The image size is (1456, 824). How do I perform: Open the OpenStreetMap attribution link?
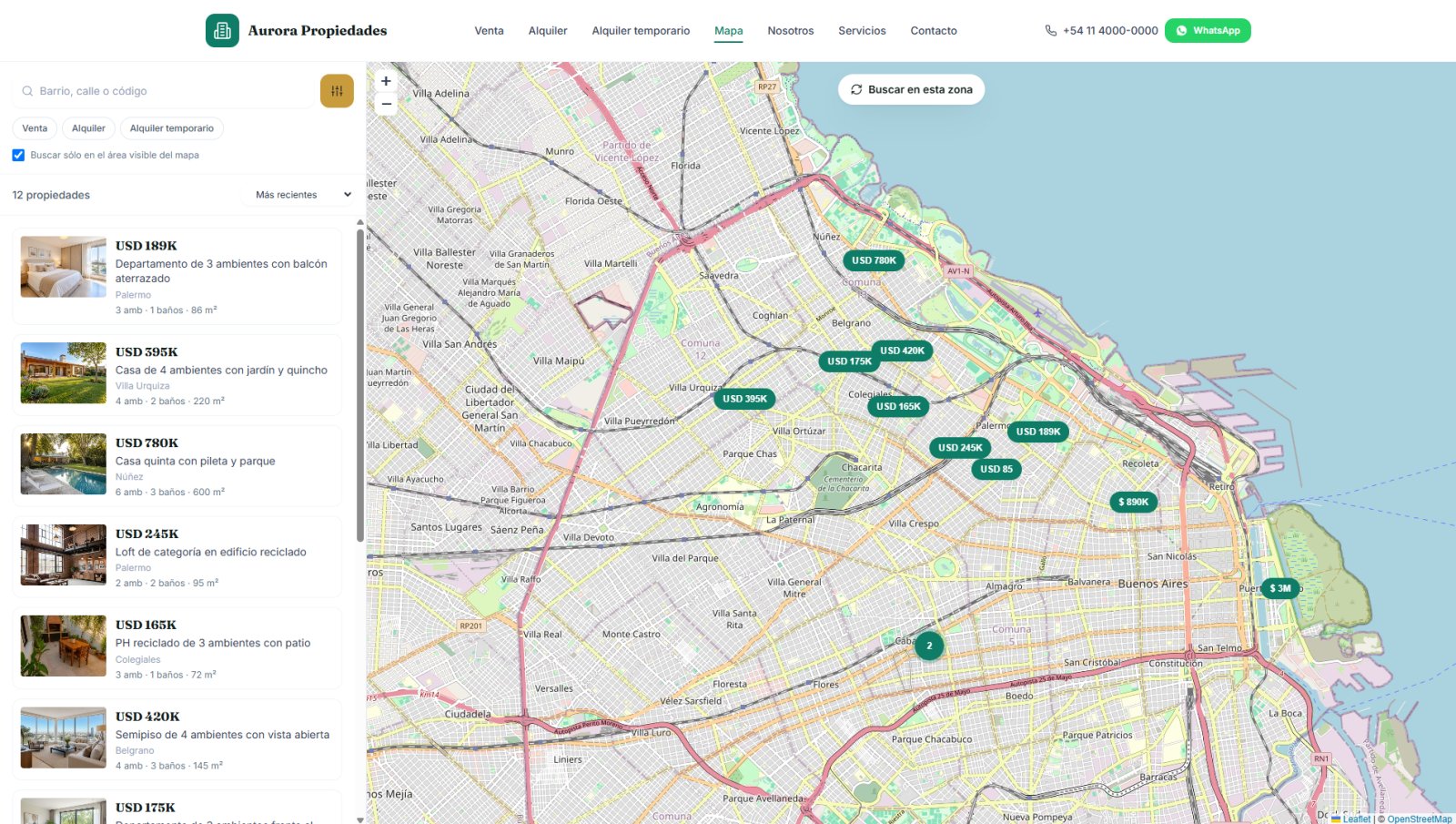click(x=1420, y=819)
